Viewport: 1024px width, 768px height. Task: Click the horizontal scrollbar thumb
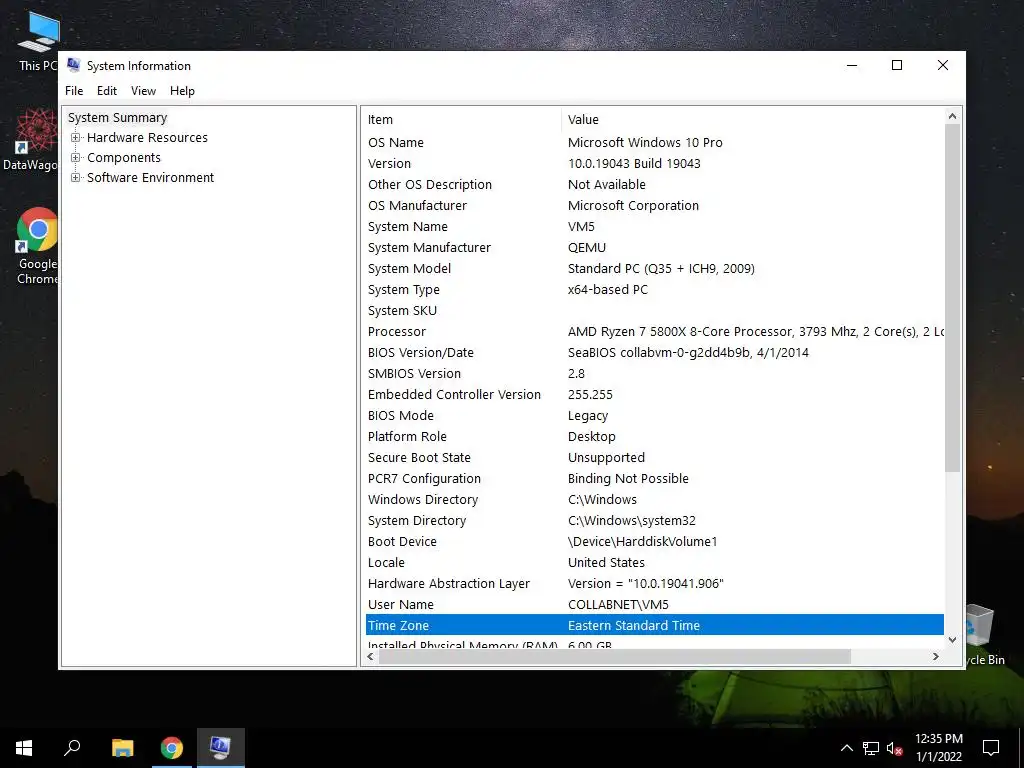click(x=615, y=656)
